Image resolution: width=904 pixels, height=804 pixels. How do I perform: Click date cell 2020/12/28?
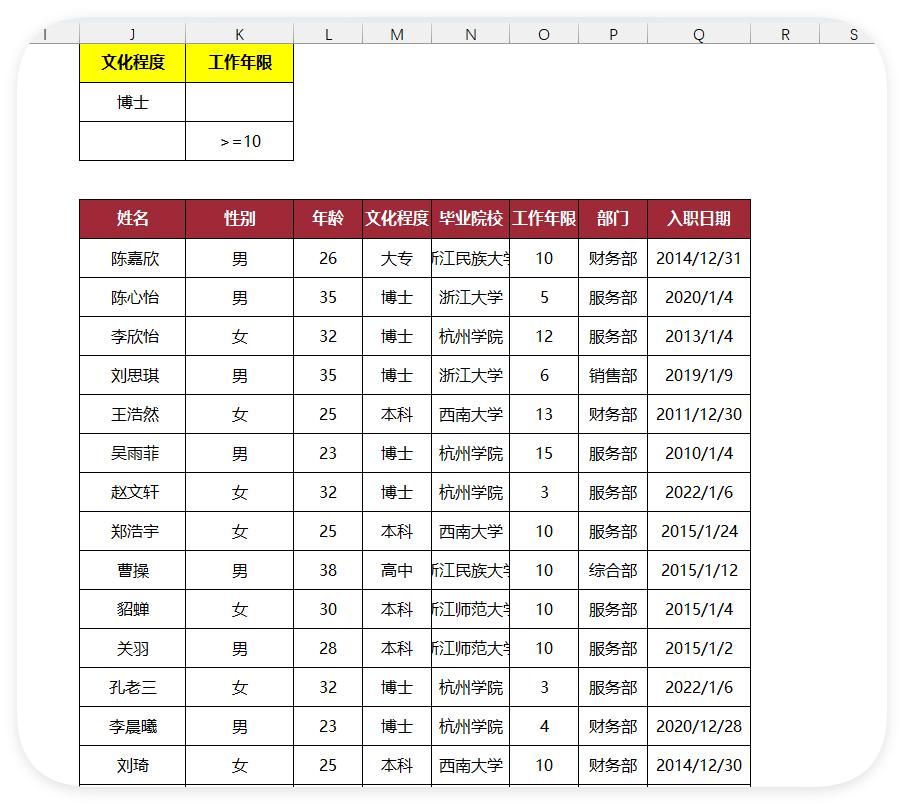pyautogui.click(x=699, y=726)
